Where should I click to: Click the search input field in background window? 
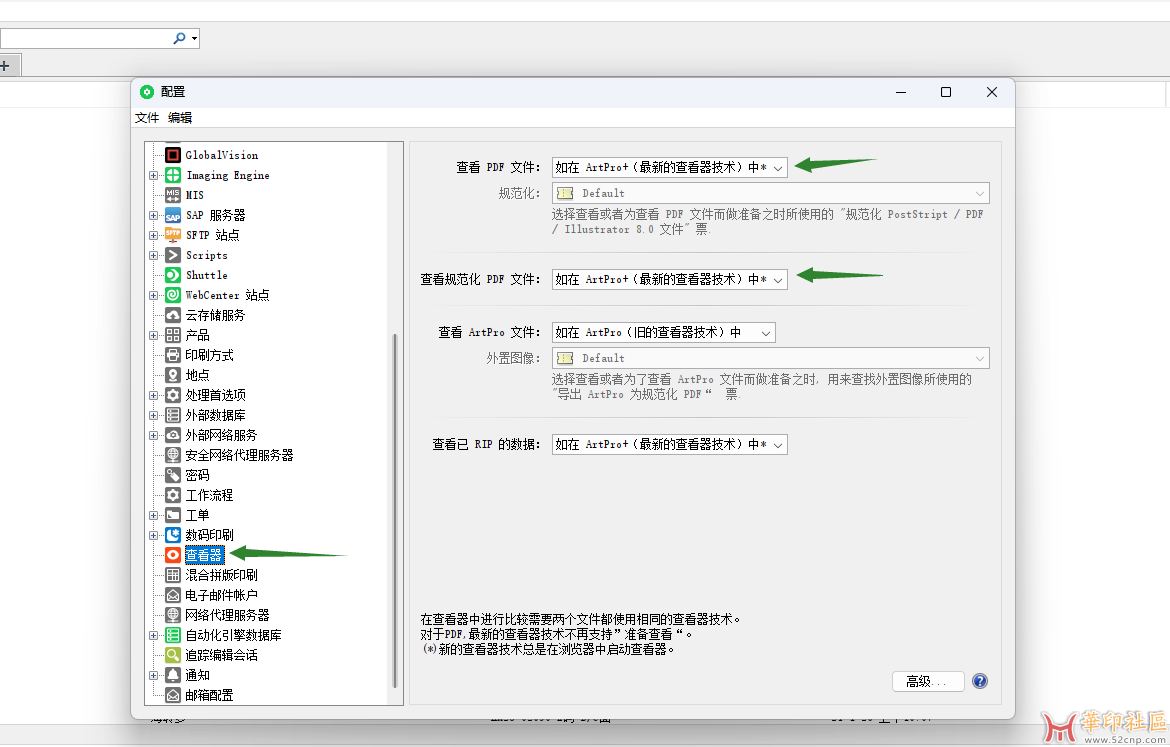[x=86, y=38]
